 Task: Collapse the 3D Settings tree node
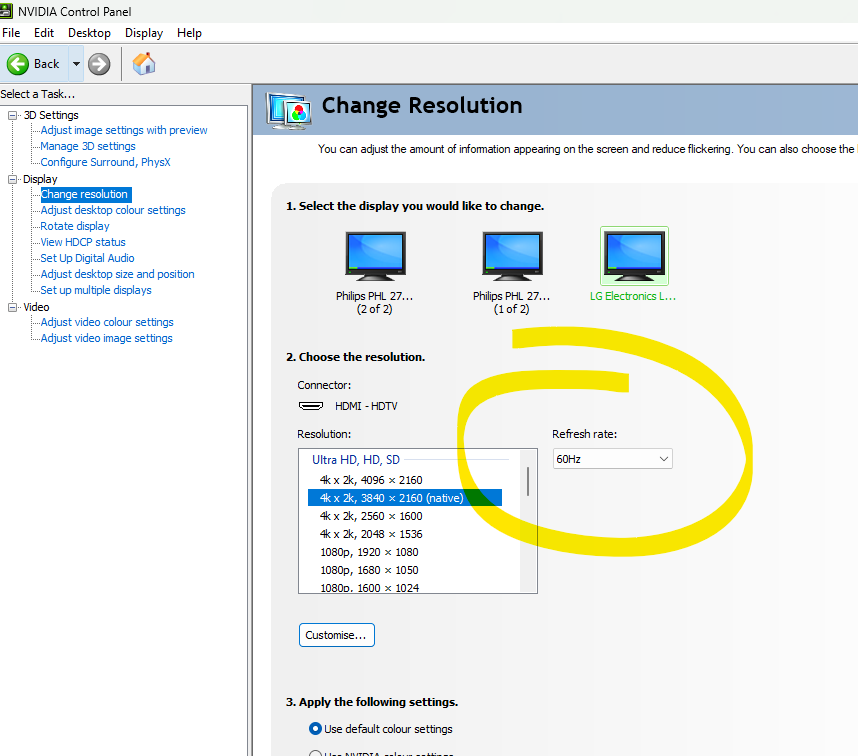[12, 115]
